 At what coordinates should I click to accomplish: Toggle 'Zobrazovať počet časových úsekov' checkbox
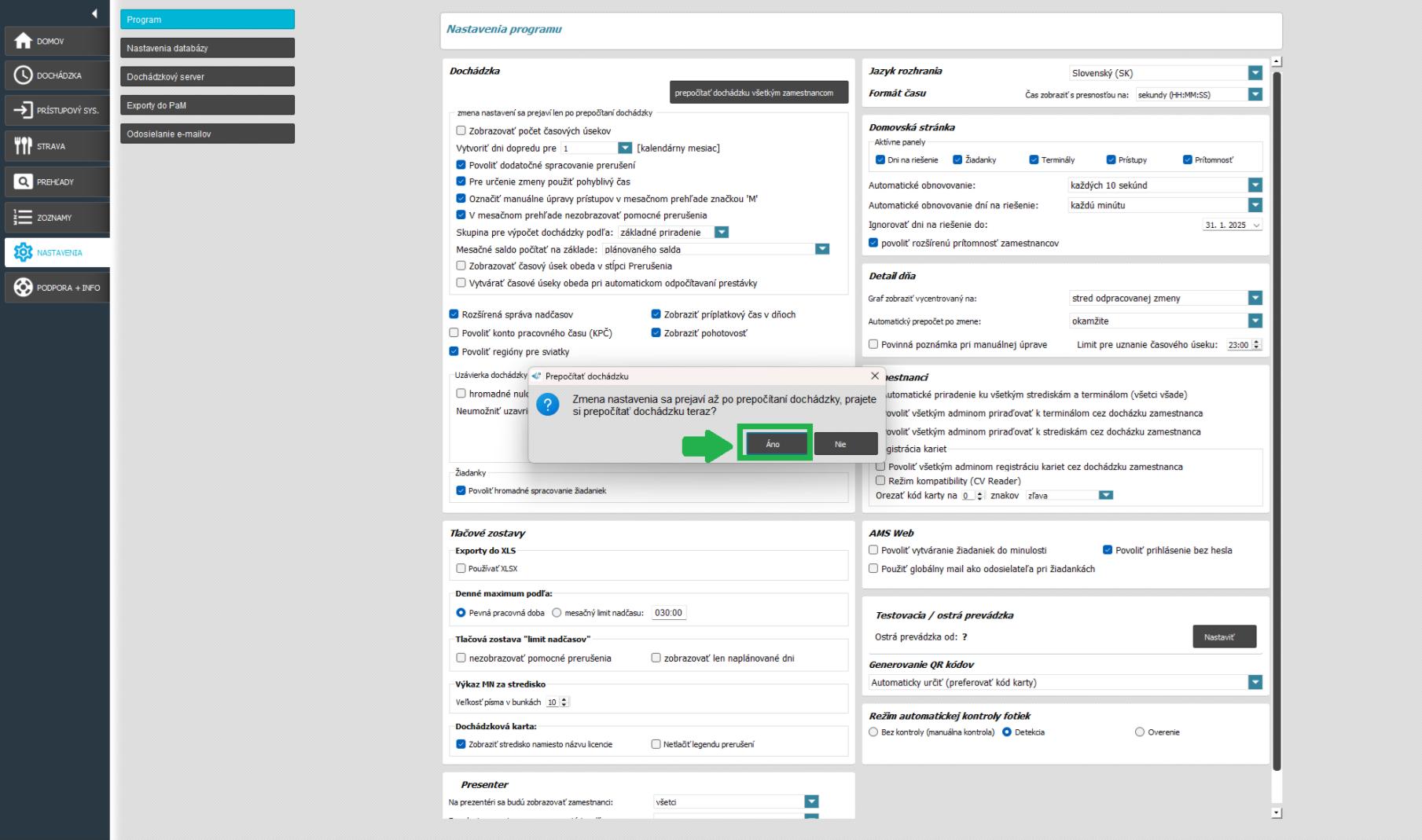(x=461, y=131)
